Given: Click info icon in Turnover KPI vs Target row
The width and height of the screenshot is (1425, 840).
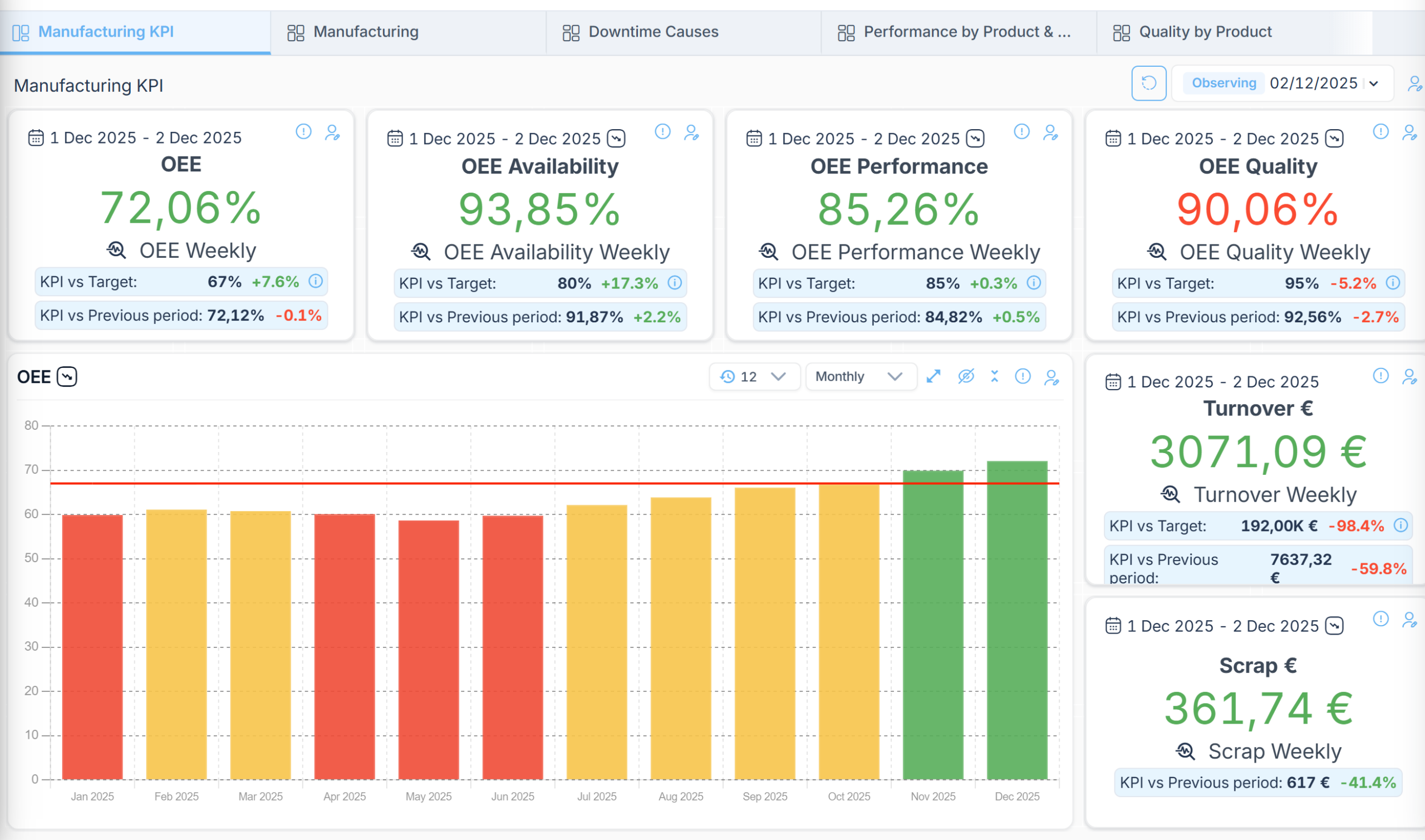Looking at the screenshot, I should tap(1400, 525).
